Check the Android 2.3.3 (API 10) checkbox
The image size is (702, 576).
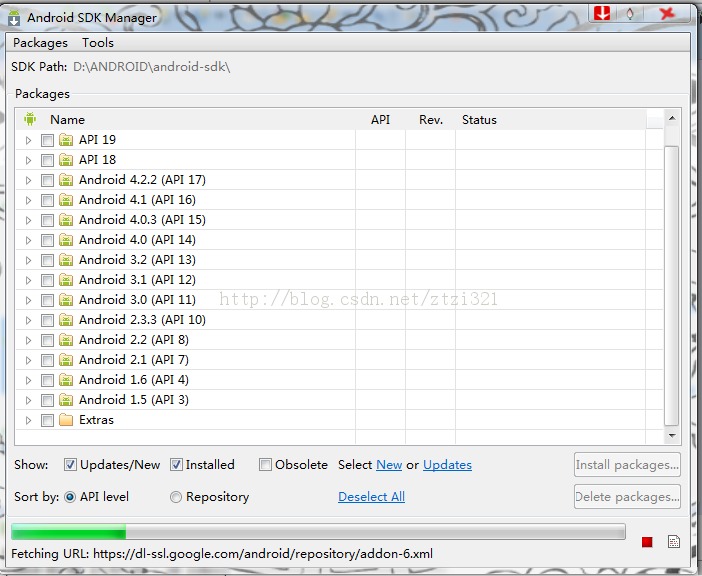point(47,320)
